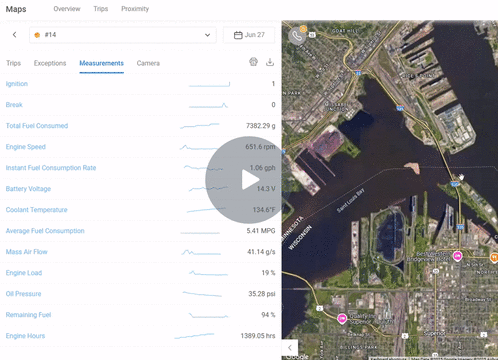Screen dimensions: 498x360
Task: Click the large play button overlay
Action: coord(248,180)
